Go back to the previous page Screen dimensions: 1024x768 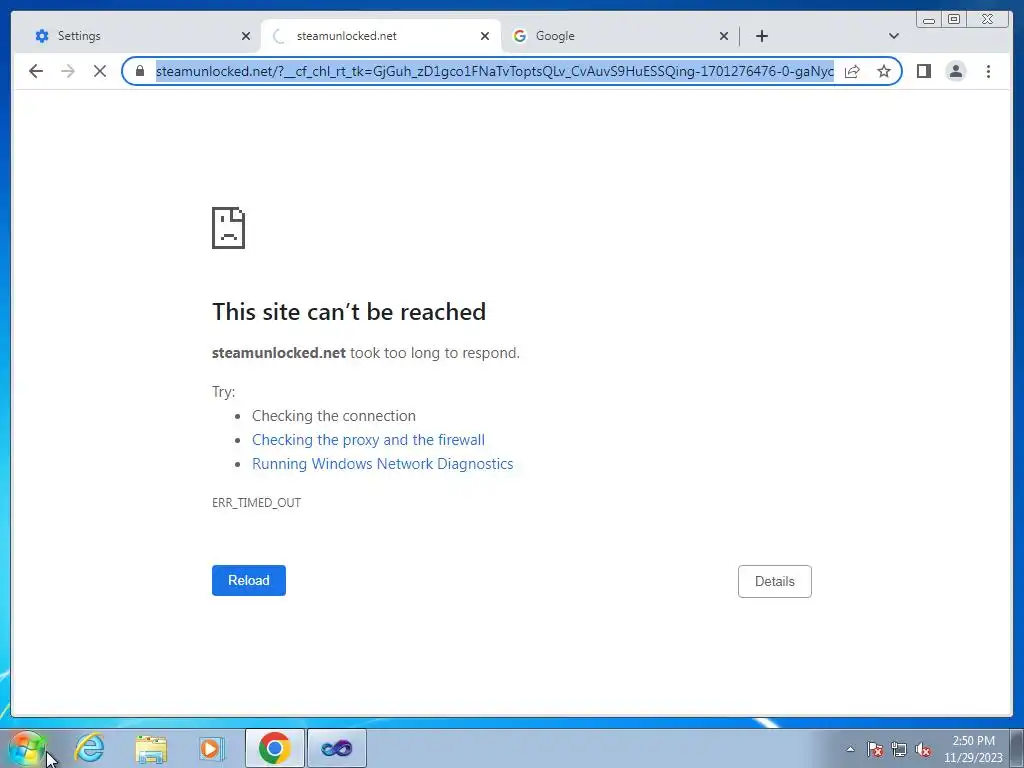36,71
